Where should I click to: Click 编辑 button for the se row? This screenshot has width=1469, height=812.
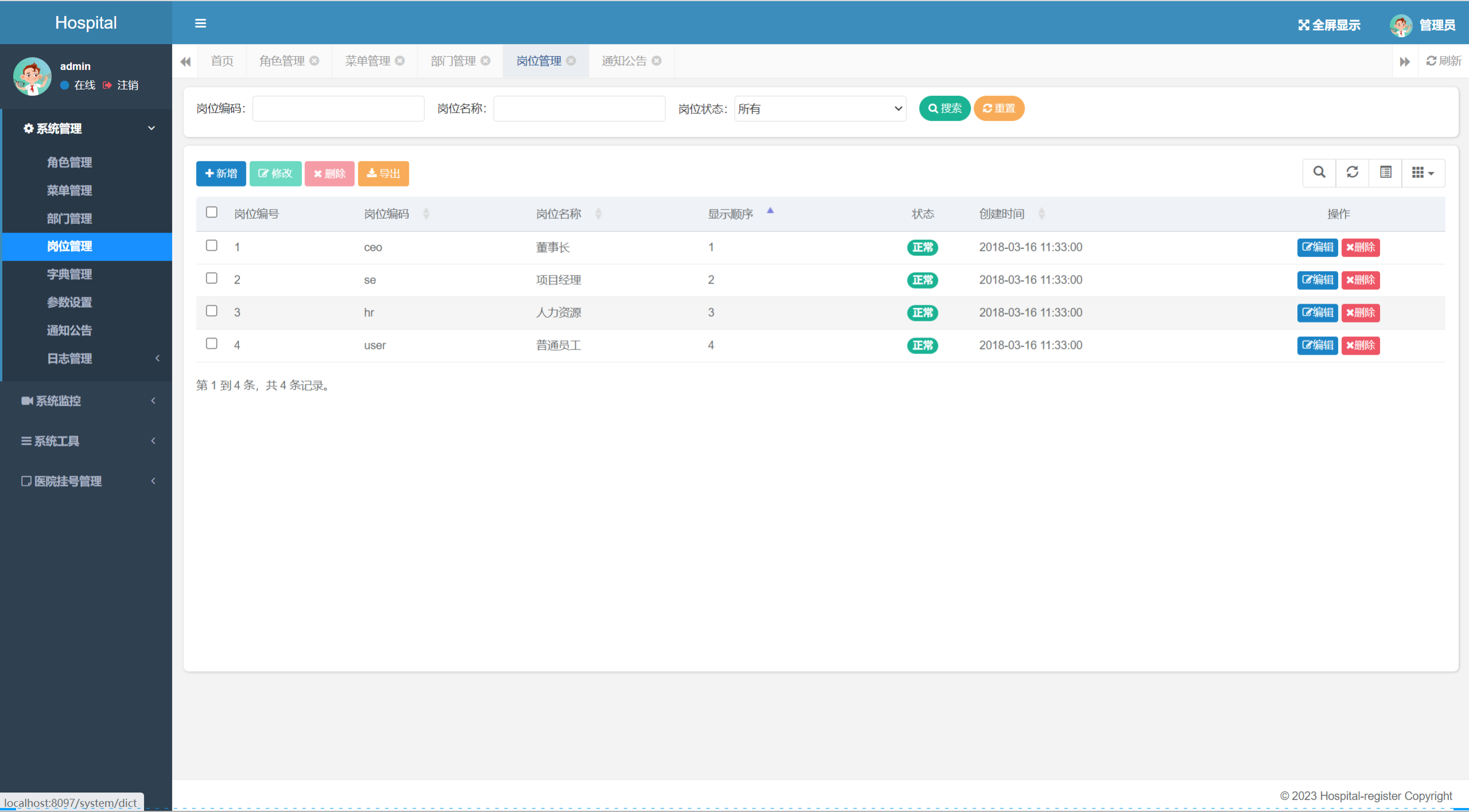(1317, 280)
